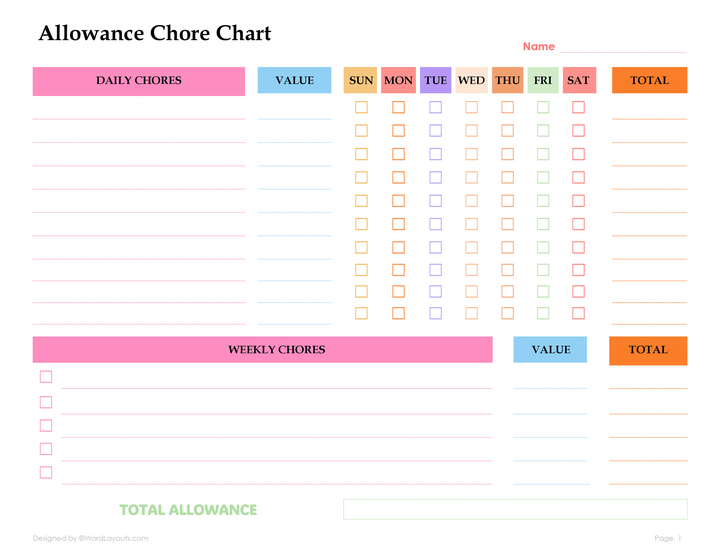Tick the last daily-row Monday checkbox
This screenshot has height=556, width=720.
[398, 313]
